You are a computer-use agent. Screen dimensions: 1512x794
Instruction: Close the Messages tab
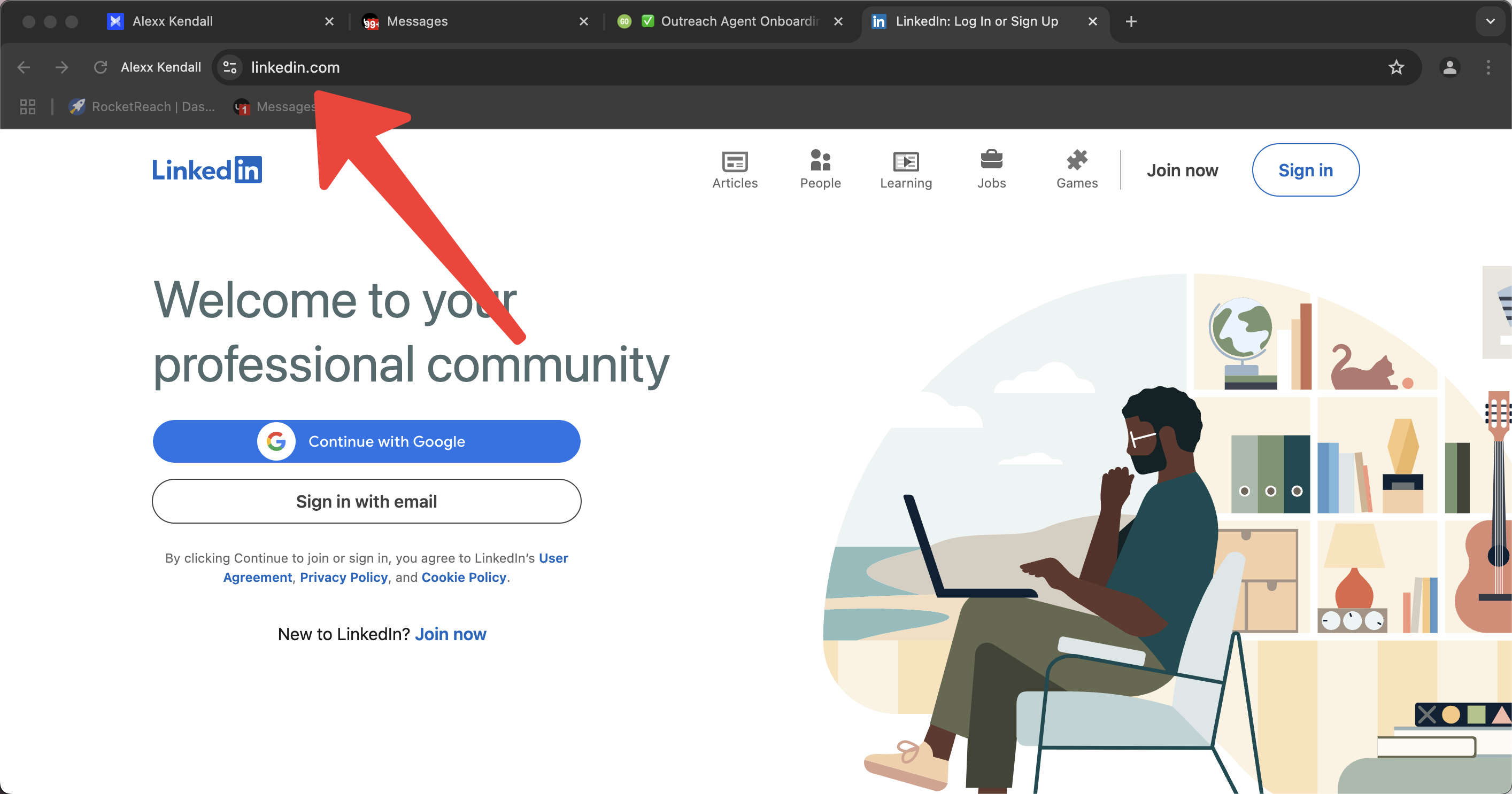(584, 21)
